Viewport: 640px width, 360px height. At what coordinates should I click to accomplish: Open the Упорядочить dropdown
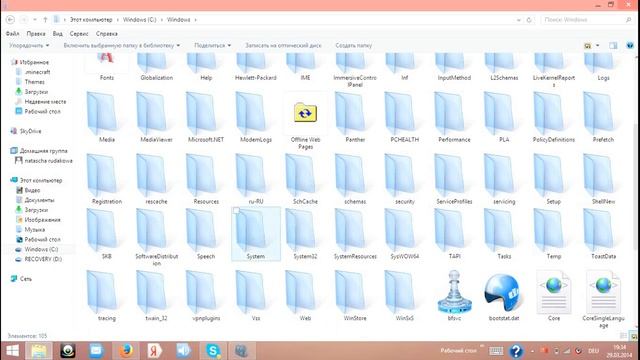point(29,45)
